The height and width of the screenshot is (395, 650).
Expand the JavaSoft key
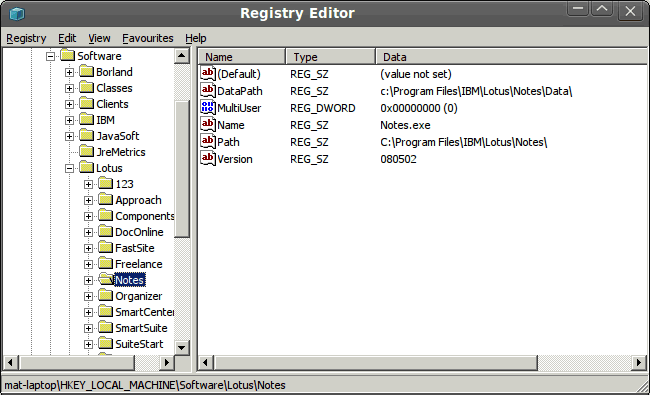(x=69, y=136)
